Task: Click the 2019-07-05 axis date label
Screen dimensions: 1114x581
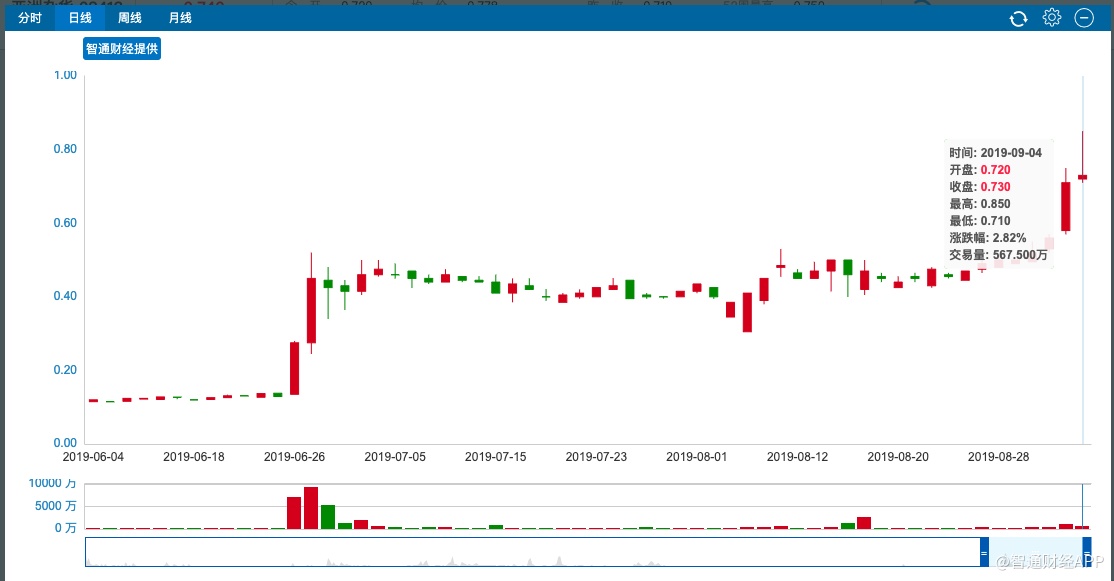Action: click(395, 457)
